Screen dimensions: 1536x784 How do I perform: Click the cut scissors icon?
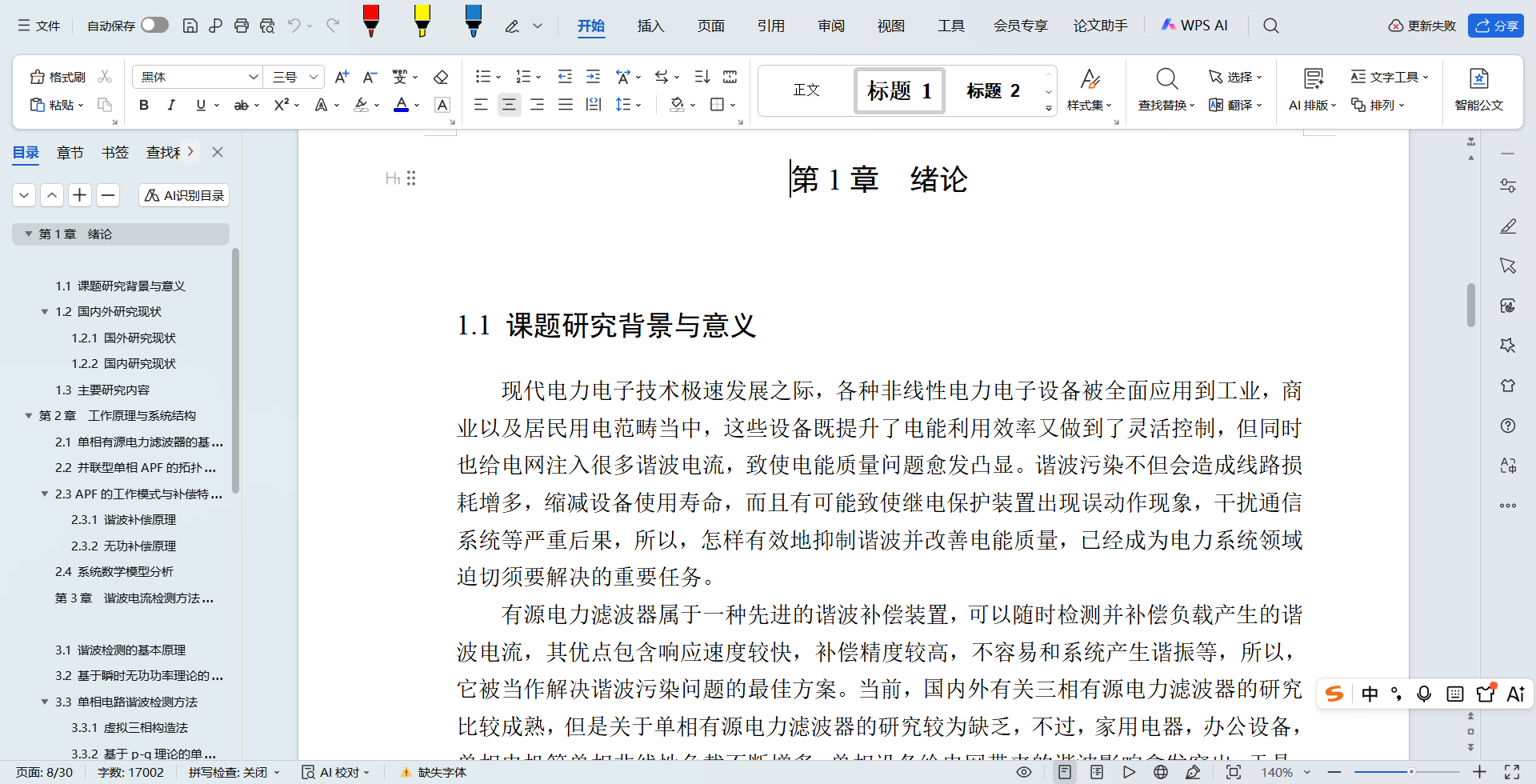(x=105, y=77)
